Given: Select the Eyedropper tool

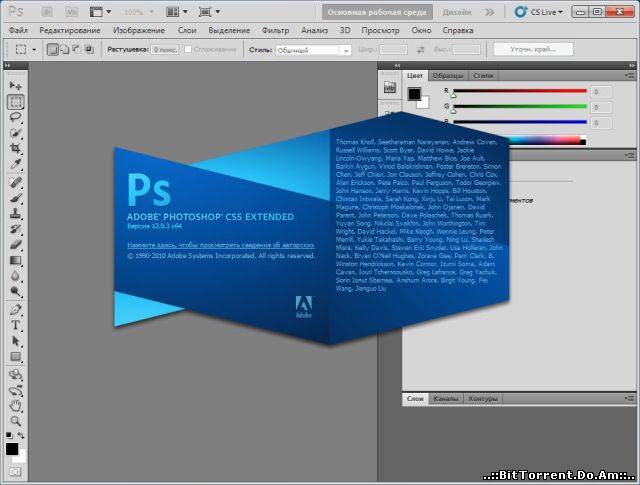Looking at the screenshot, I should [x=16, y=164].
